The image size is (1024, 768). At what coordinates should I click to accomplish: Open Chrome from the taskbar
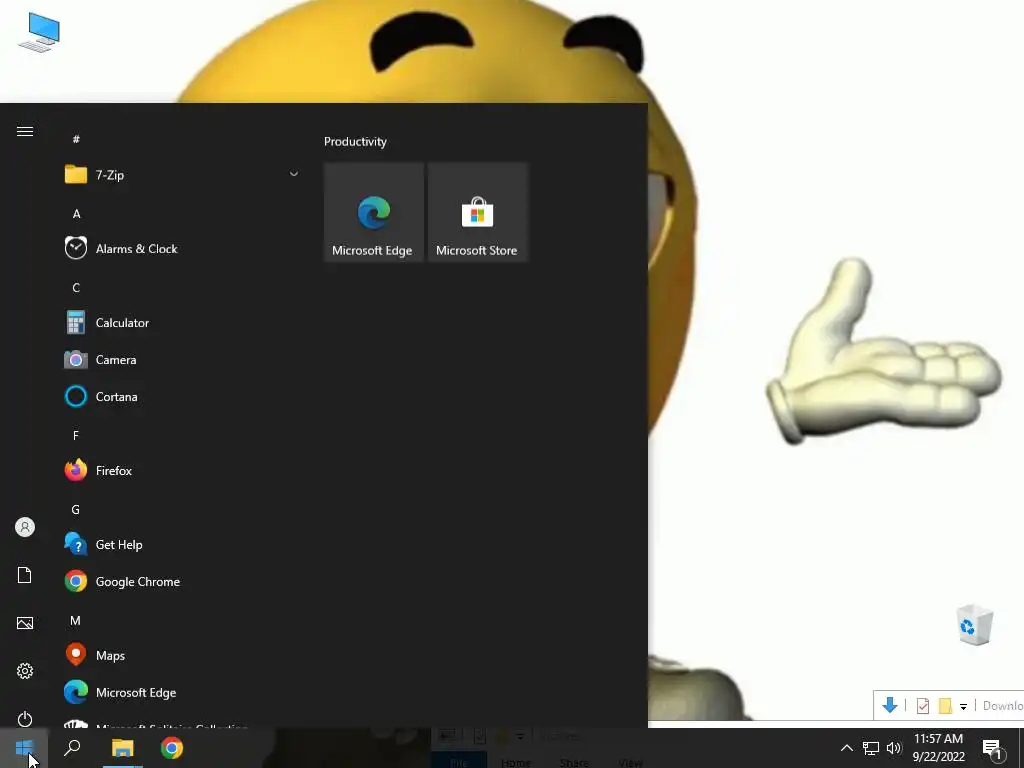tap(172, 748)
